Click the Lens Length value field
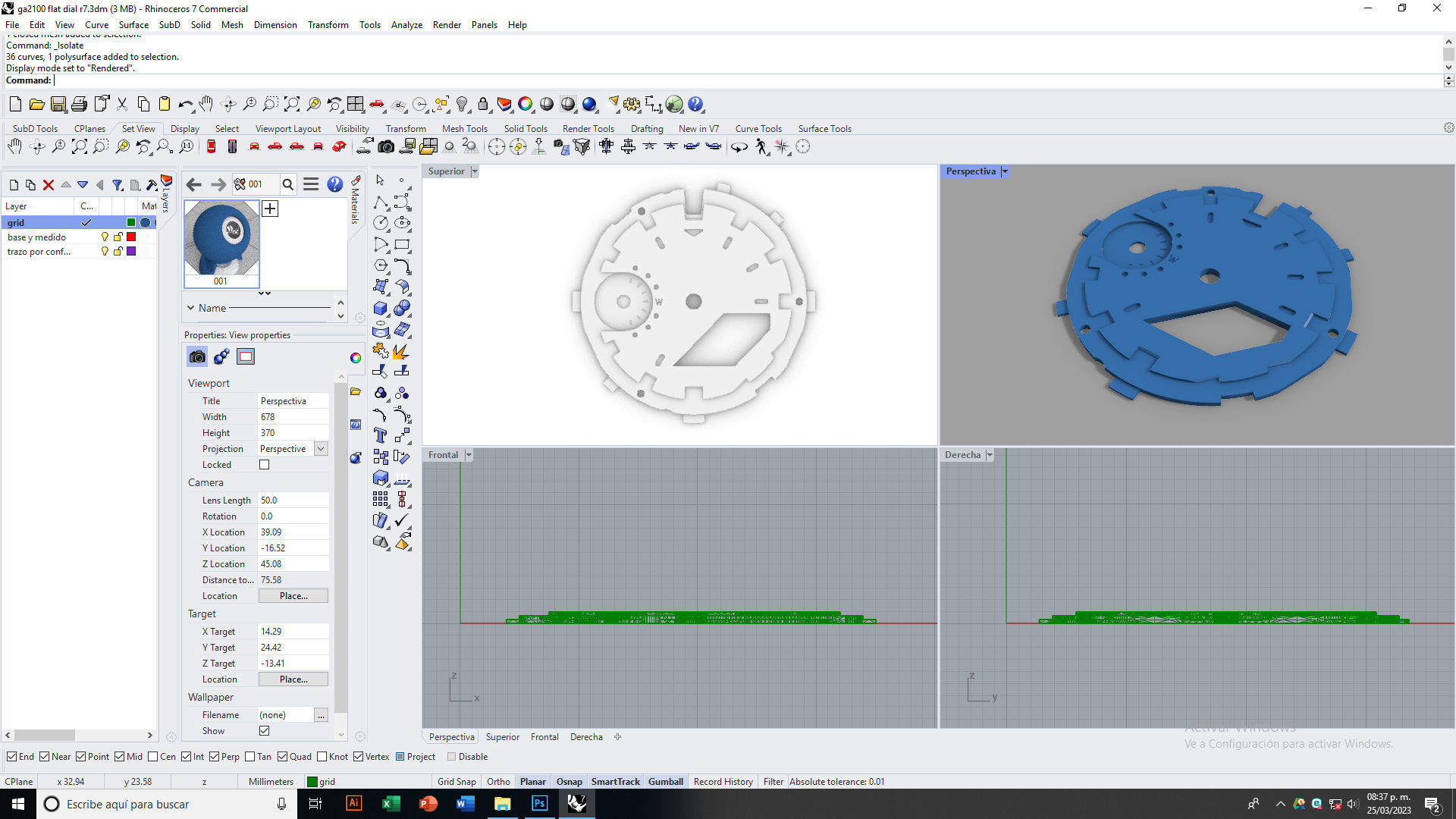This screenshot has height=819, width=1456. click(293, 500)
